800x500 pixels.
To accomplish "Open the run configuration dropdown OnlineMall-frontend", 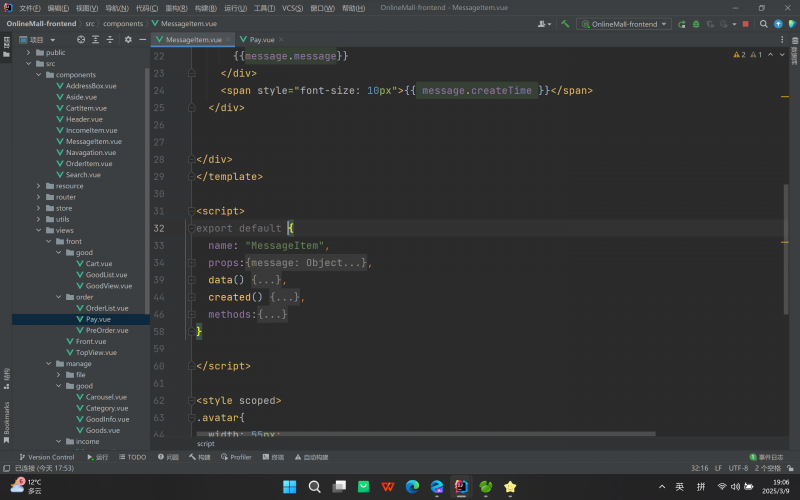I will [624, 24].
